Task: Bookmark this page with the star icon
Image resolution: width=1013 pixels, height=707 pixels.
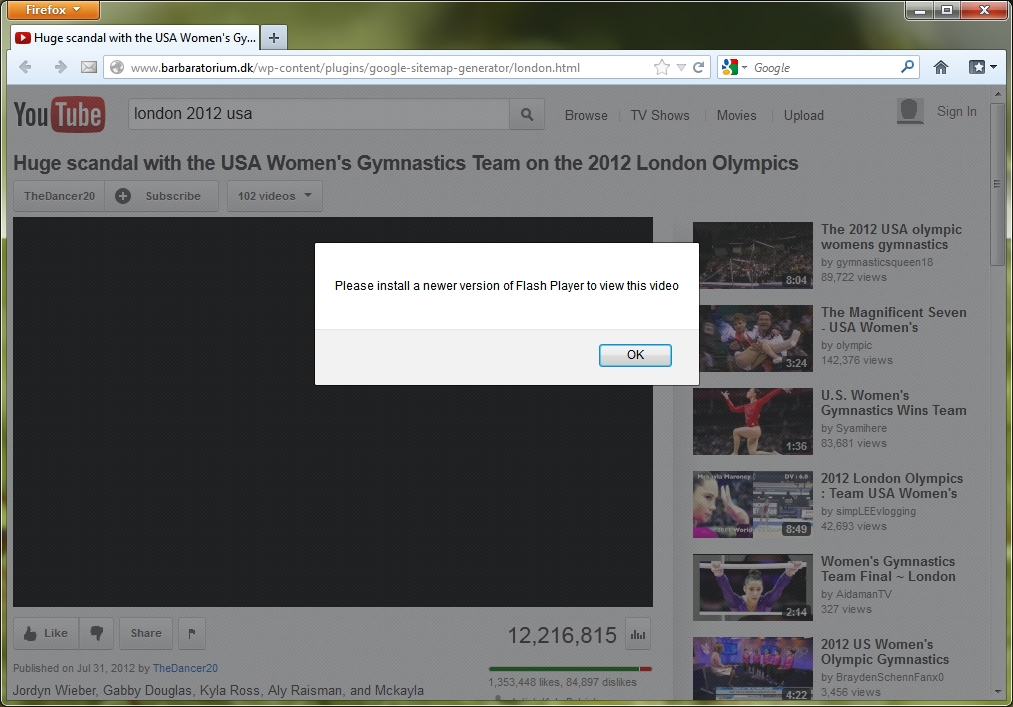Action: (661, 68)
